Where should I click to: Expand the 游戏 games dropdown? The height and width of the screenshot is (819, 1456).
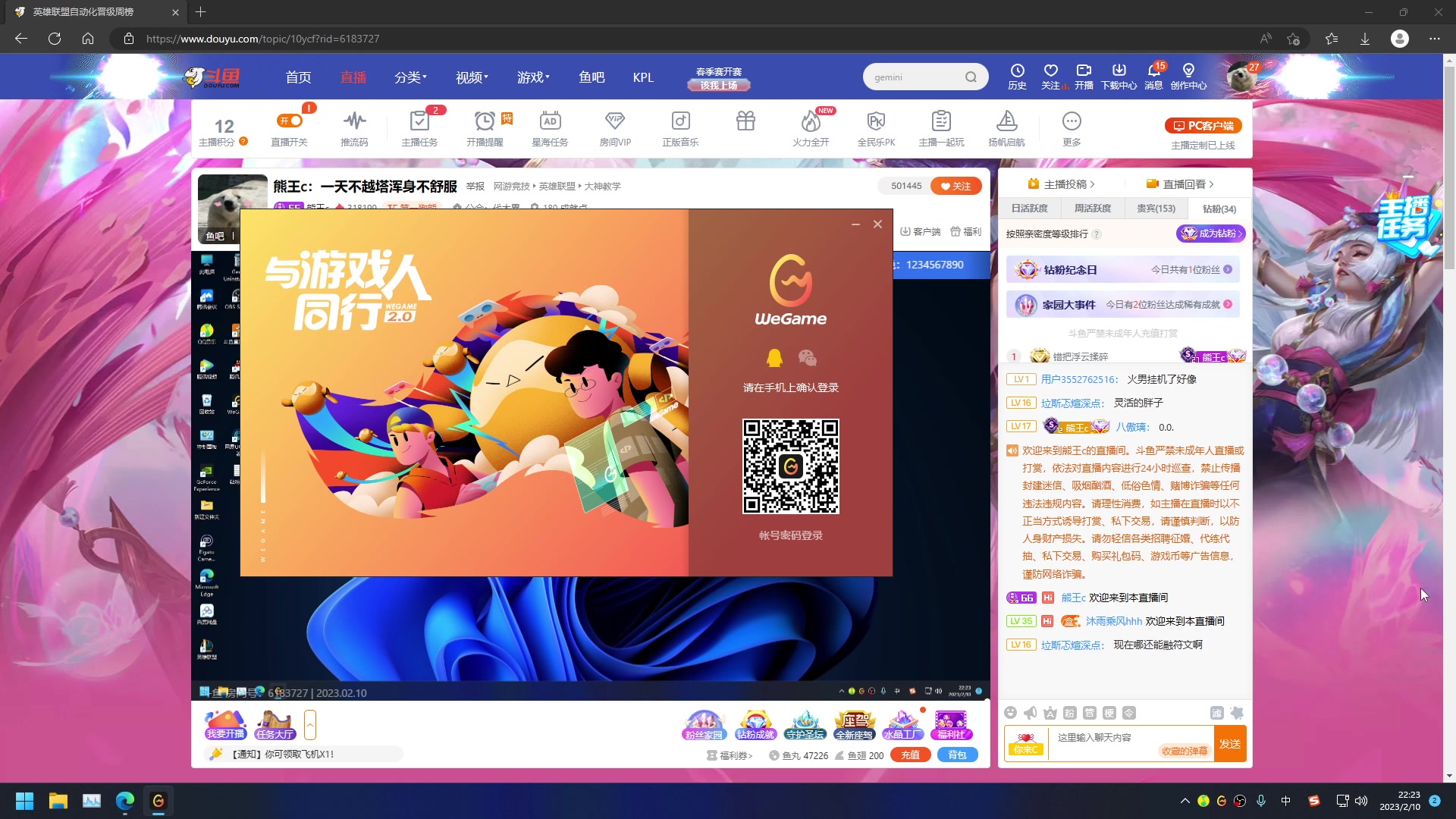(x=533, y=77)
